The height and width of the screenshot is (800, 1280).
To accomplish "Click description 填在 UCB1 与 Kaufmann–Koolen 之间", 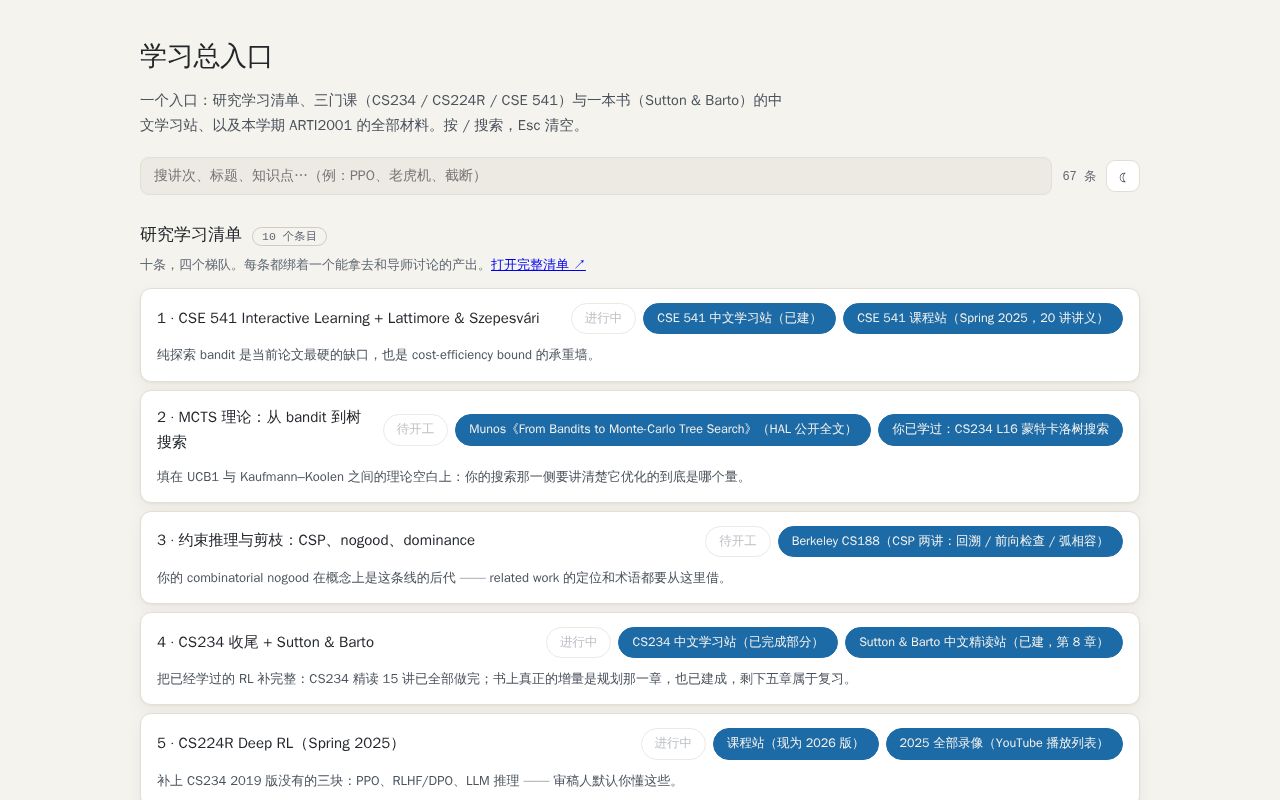I will [454, 477].
